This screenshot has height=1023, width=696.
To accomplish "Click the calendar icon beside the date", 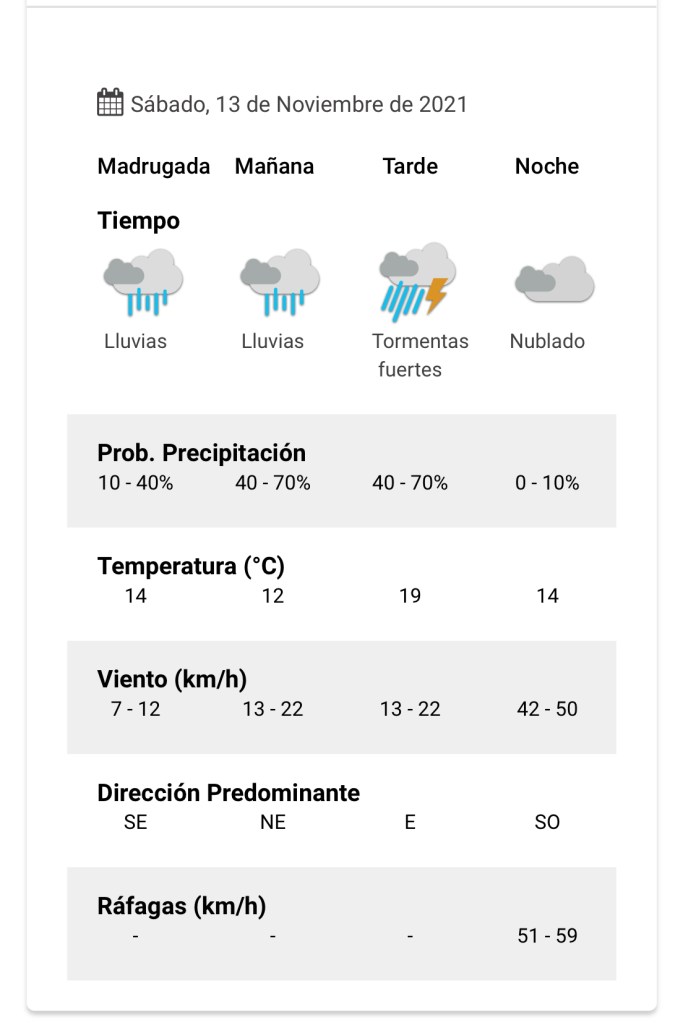I will pos(110,103).
